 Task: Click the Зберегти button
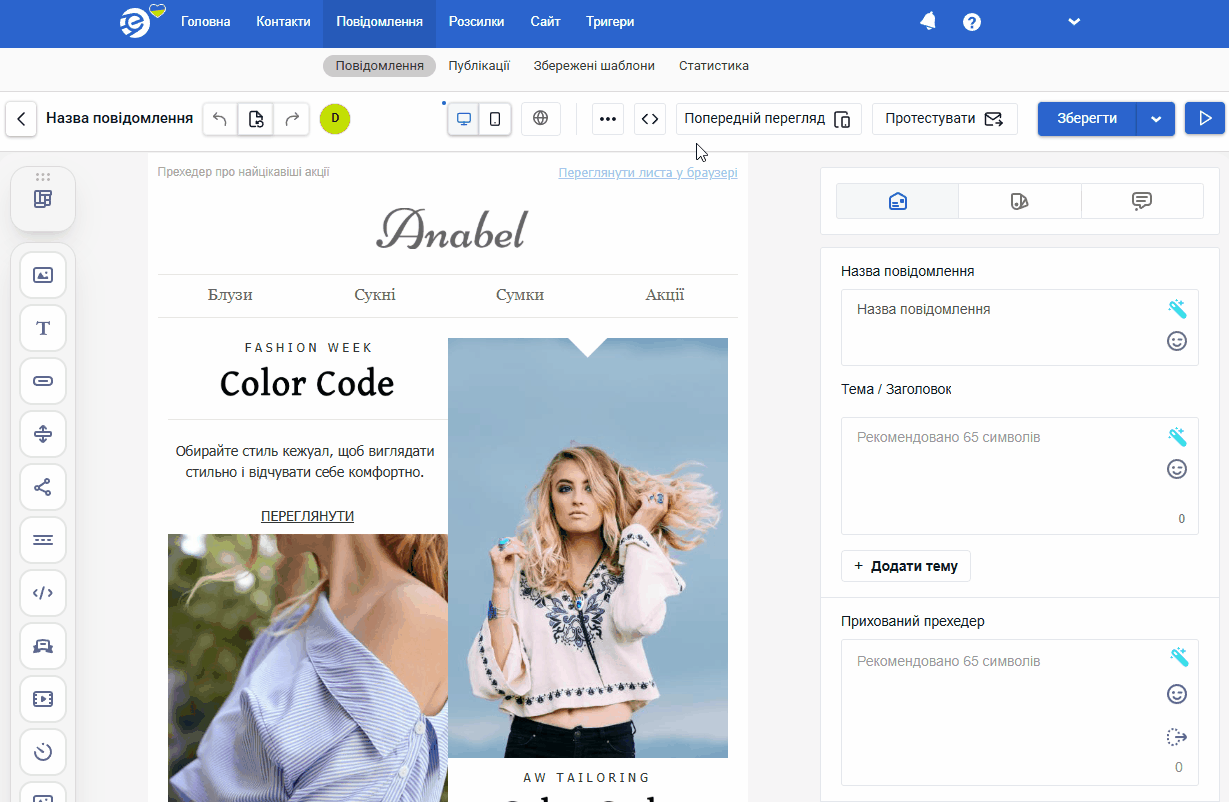pos(1087,119)
